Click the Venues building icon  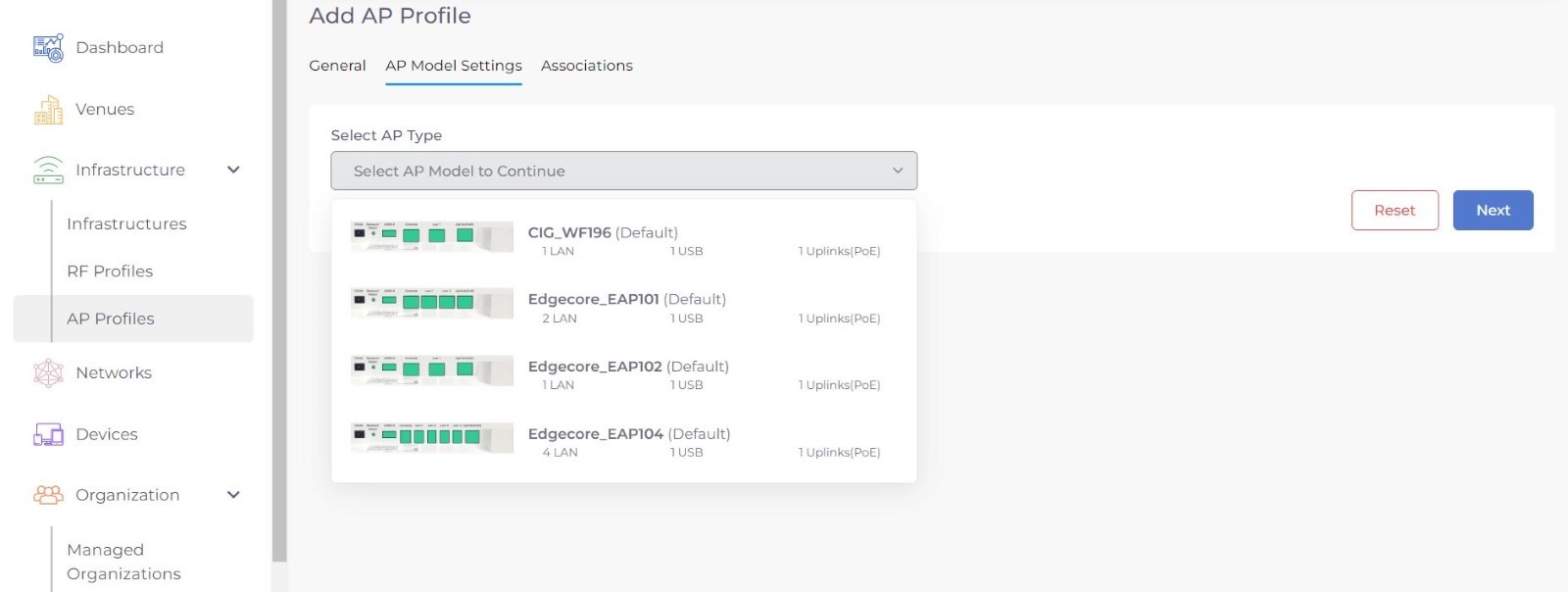tap(48, 110)
